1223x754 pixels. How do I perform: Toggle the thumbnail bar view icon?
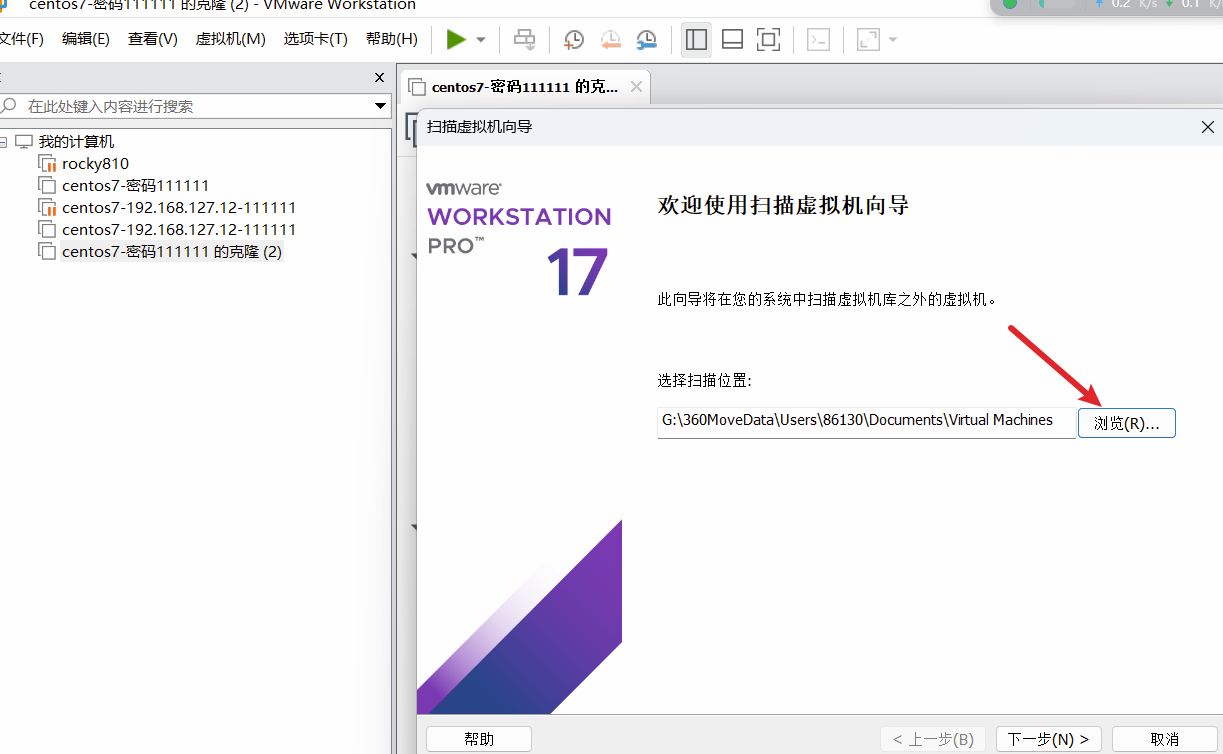pos(732,39)
